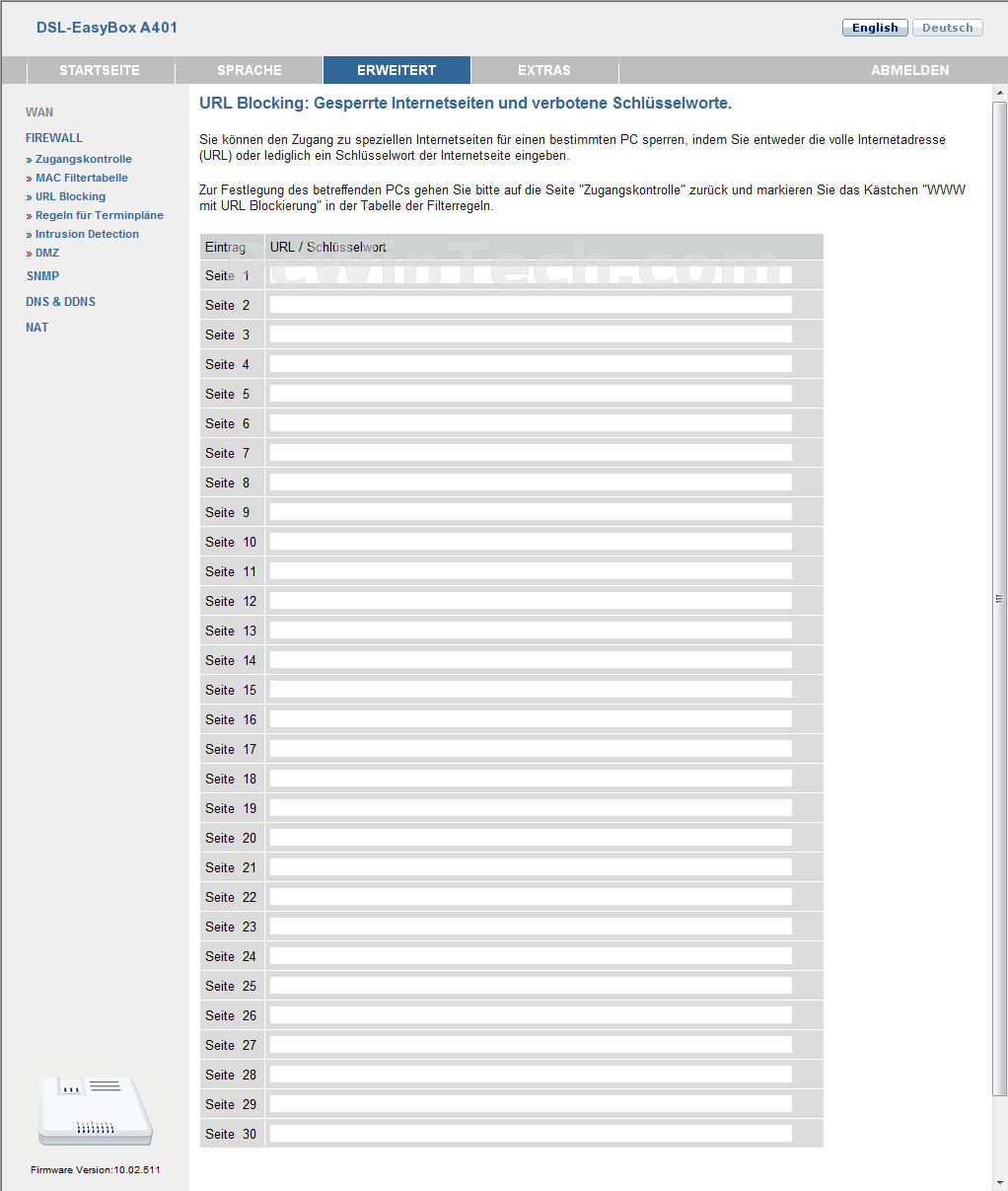
Task: Focus URL field for Seite 27
Action: coord(531,1045)
